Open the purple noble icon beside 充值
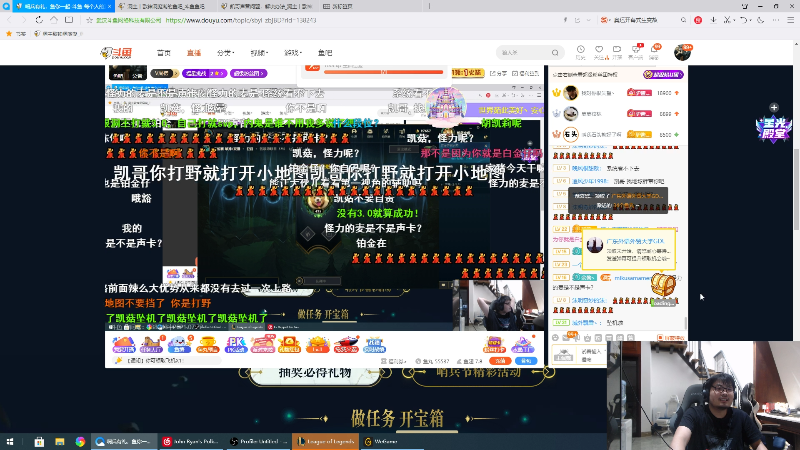The image size is (800, 450). click(x=494, y=345)
